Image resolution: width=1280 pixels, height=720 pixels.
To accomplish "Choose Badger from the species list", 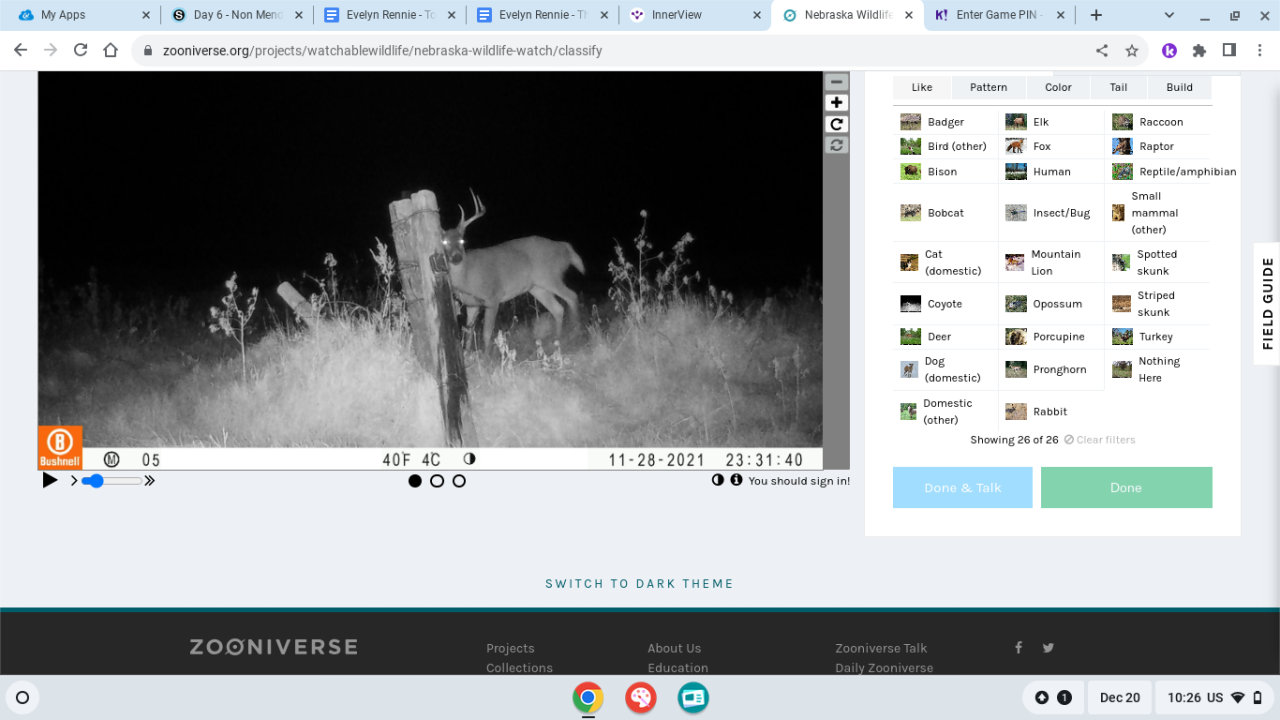I will (946, 122).
